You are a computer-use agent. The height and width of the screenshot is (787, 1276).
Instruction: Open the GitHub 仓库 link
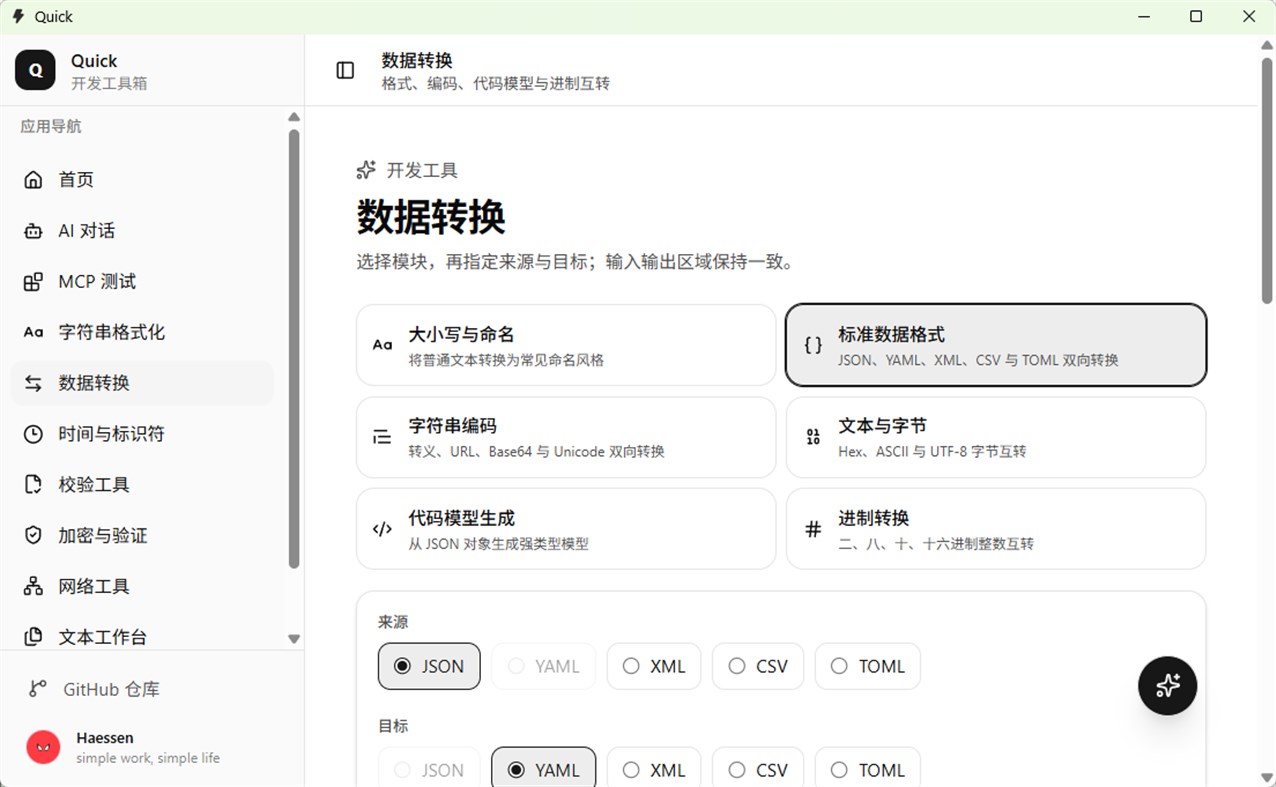[142, 689]
